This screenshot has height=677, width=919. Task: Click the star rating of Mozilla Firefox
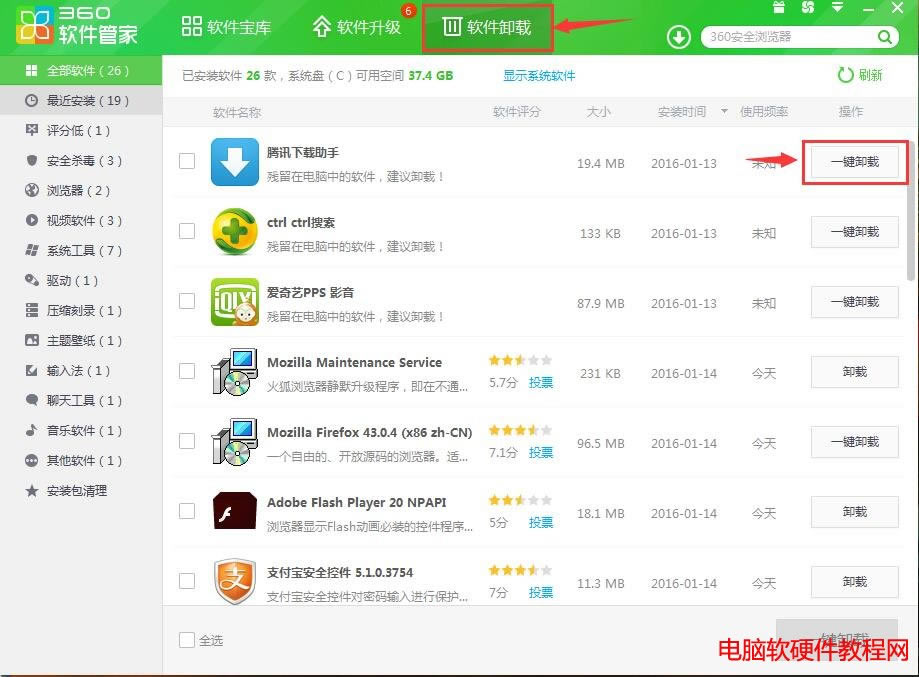pos(520,430)
